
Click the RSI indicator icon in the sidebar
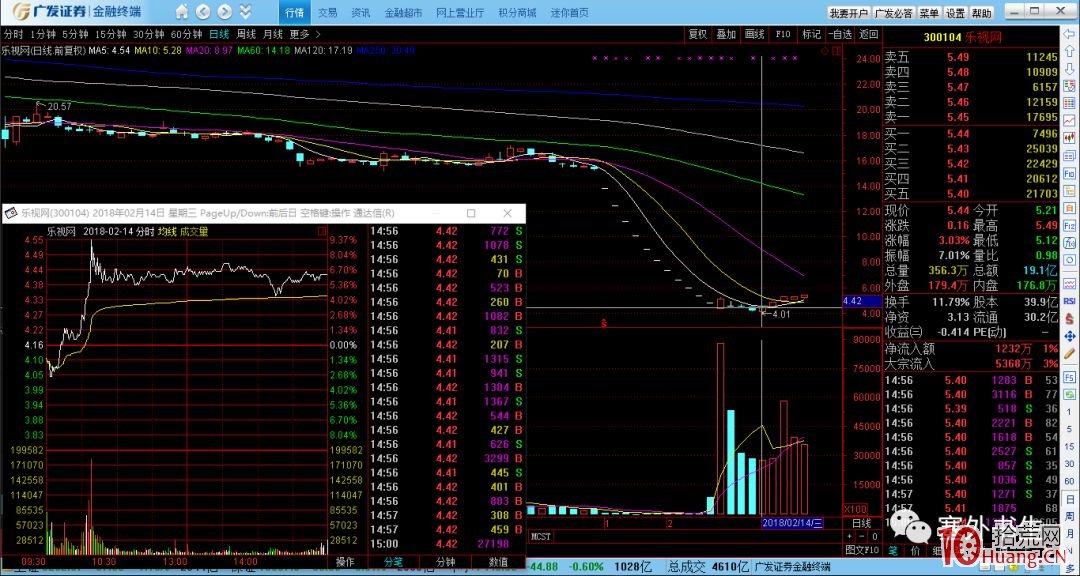click(1070, 301)
